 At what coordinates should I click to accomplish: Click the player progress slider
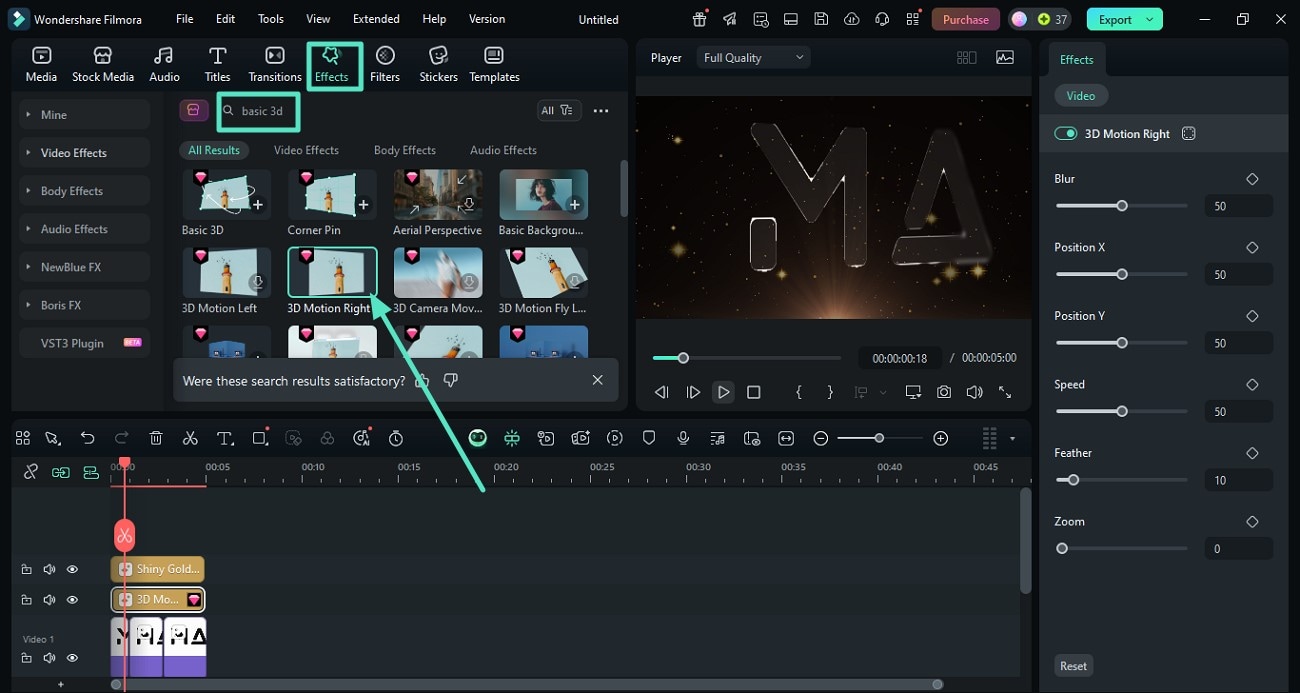click(747, 358)
